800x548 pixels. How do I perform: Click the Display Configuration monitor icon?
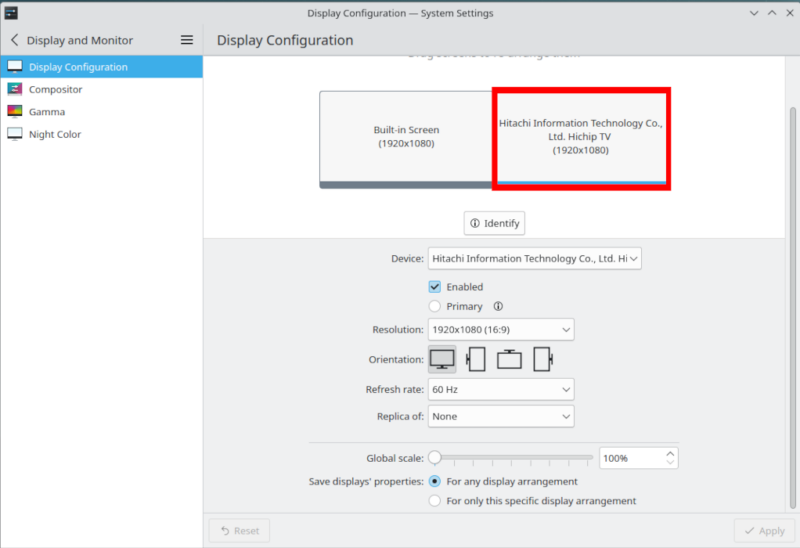pyautogui.click(x=15, y=66)
